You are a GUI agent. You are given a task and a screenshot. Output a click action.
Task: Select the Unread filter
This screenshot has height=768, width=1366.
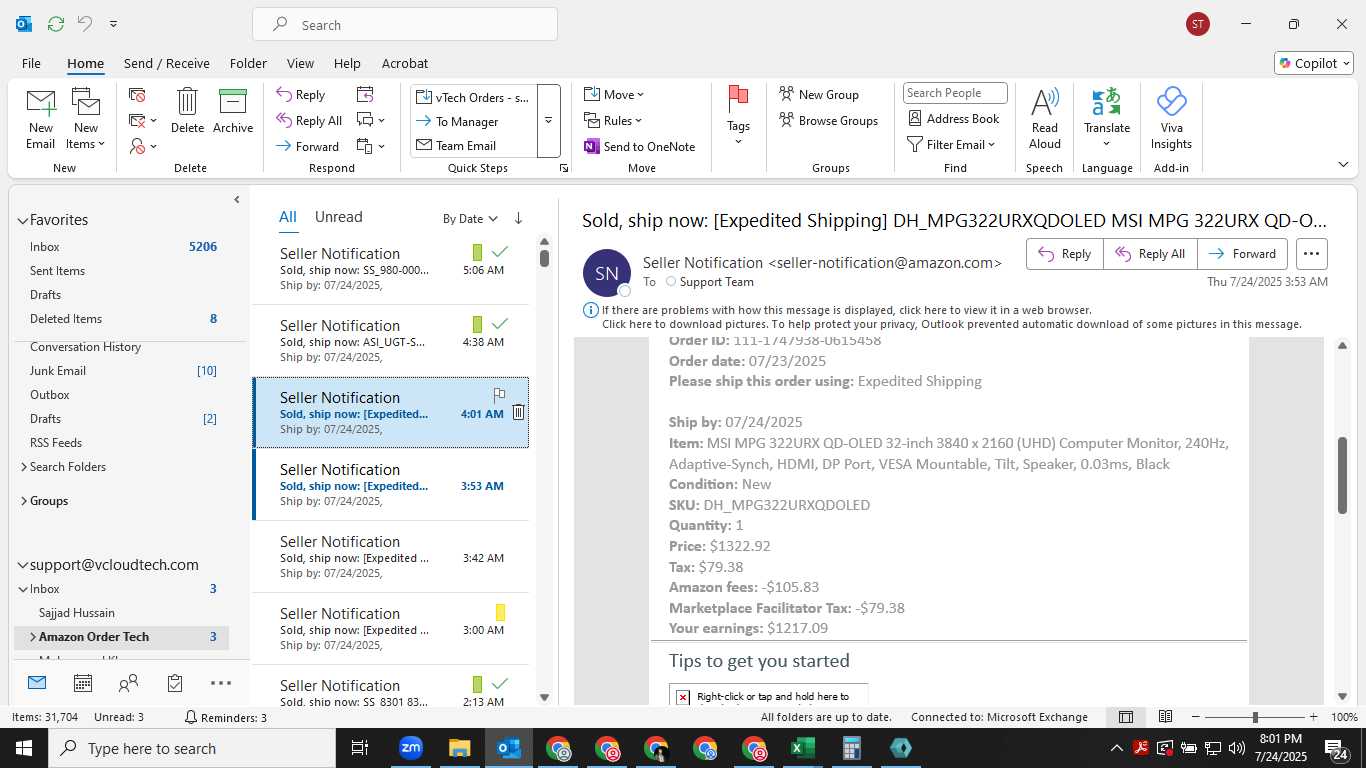338,216
